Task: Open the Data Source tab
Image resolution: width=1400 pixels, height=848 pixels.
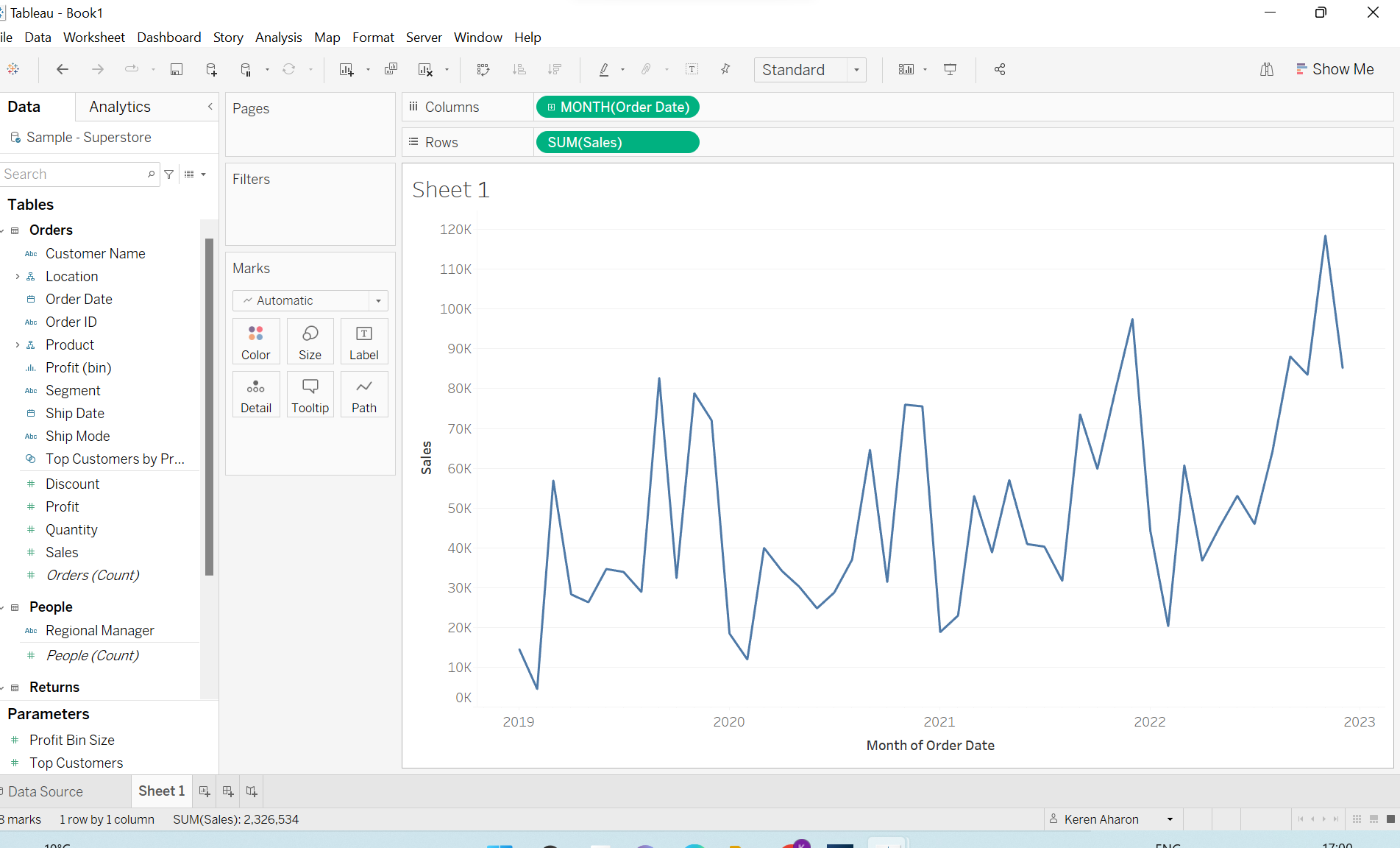Action: 46,791
